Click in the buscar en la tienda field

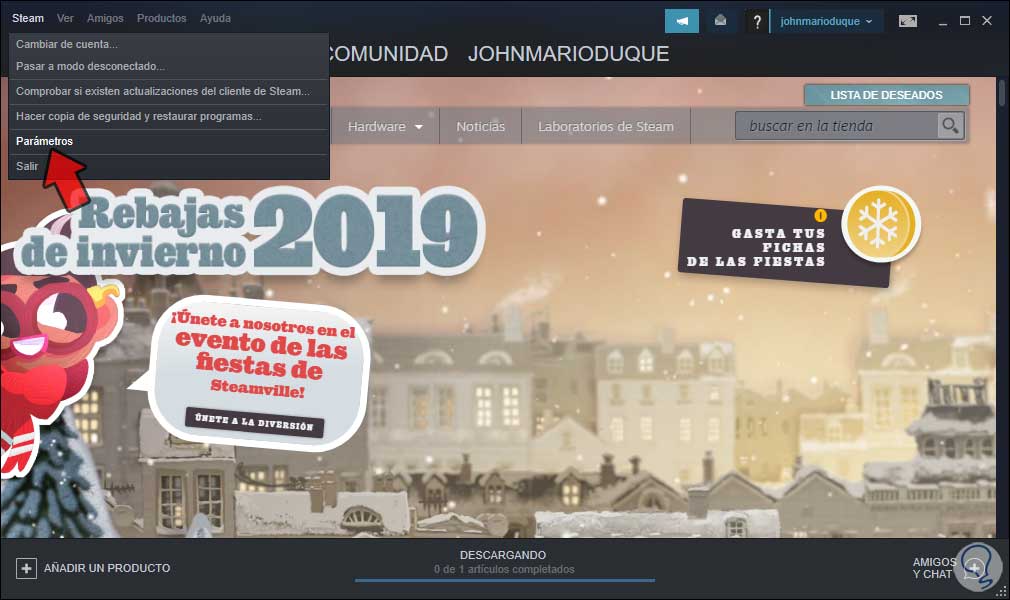[836, 126]
